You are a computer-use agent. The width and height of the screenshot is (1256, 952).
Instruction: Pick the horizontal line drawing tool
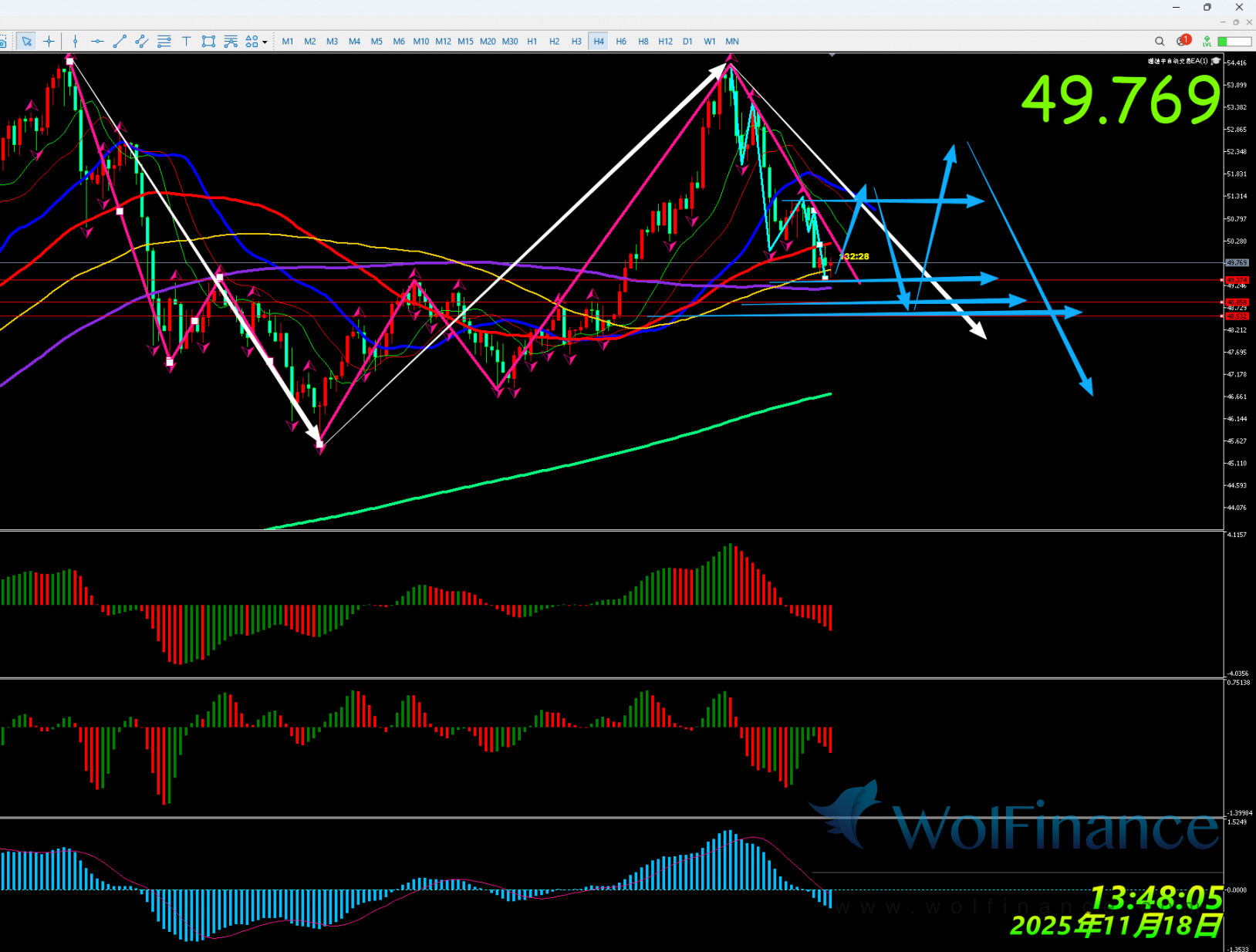point(97,42)
